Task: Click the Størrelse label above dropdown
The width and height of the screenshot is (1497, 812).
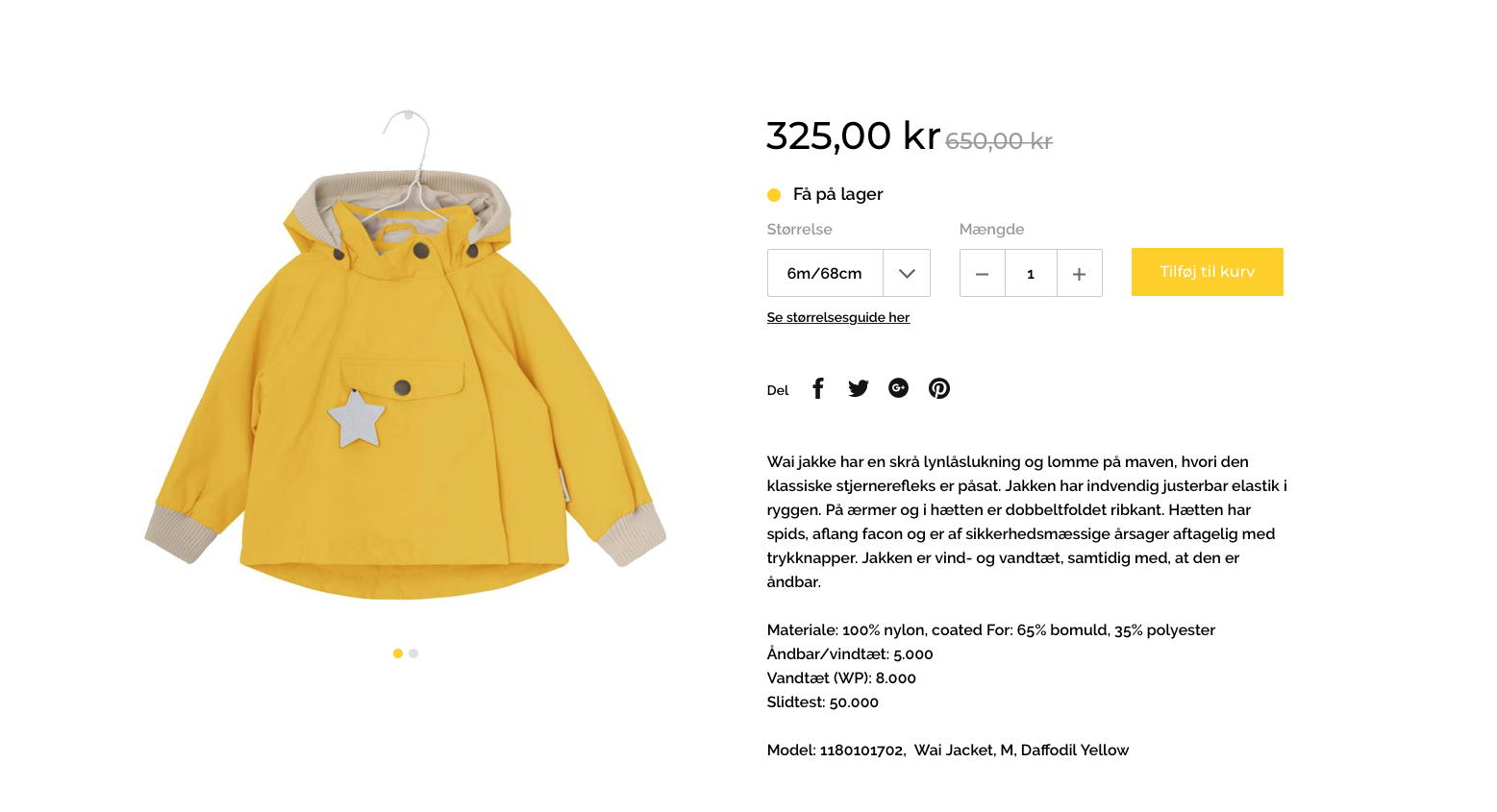Action: click(800, 230)
